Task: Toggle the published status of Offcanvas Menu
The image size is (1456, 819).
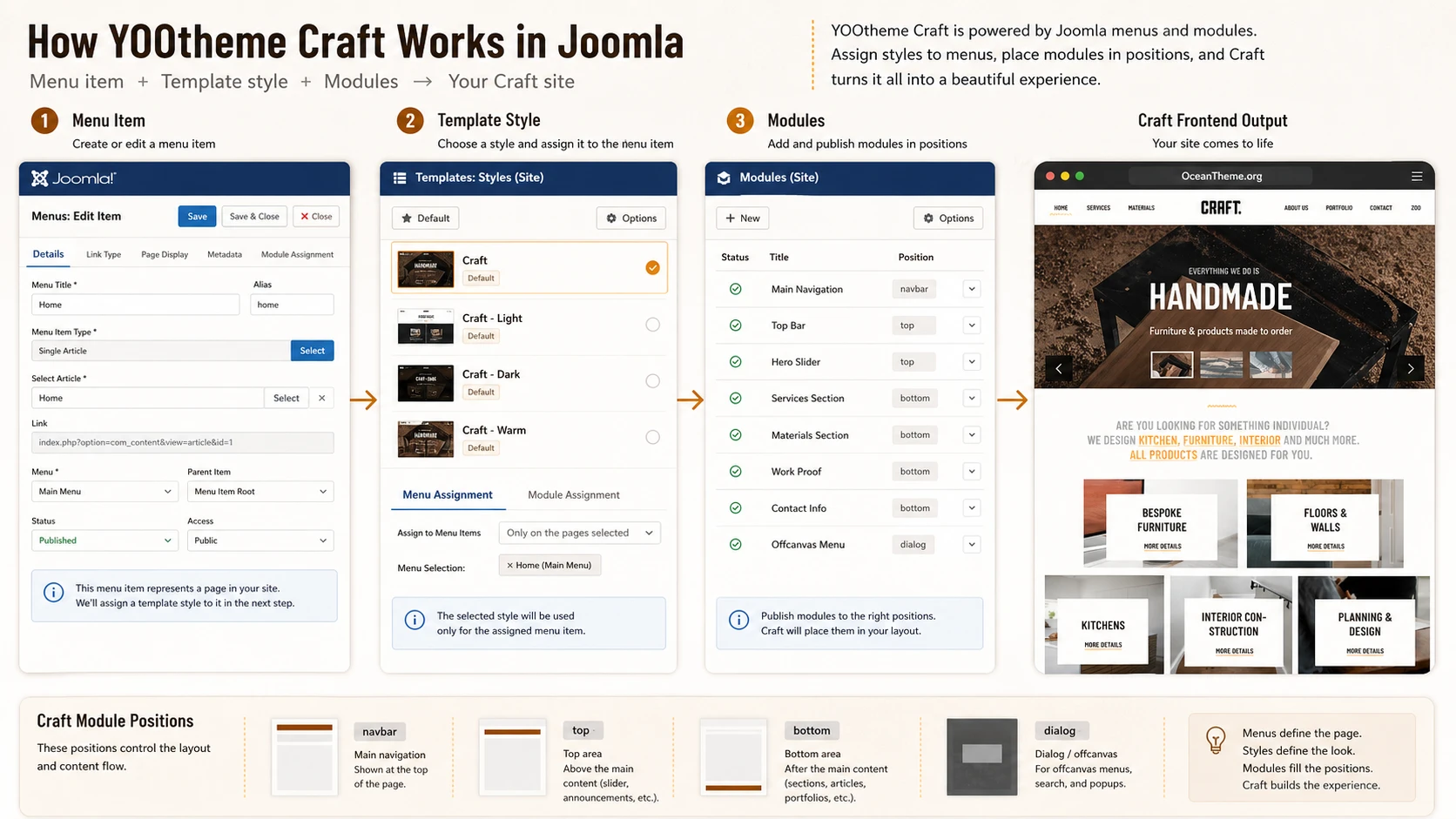Action: pyautogui.click(x=736, y=545)
